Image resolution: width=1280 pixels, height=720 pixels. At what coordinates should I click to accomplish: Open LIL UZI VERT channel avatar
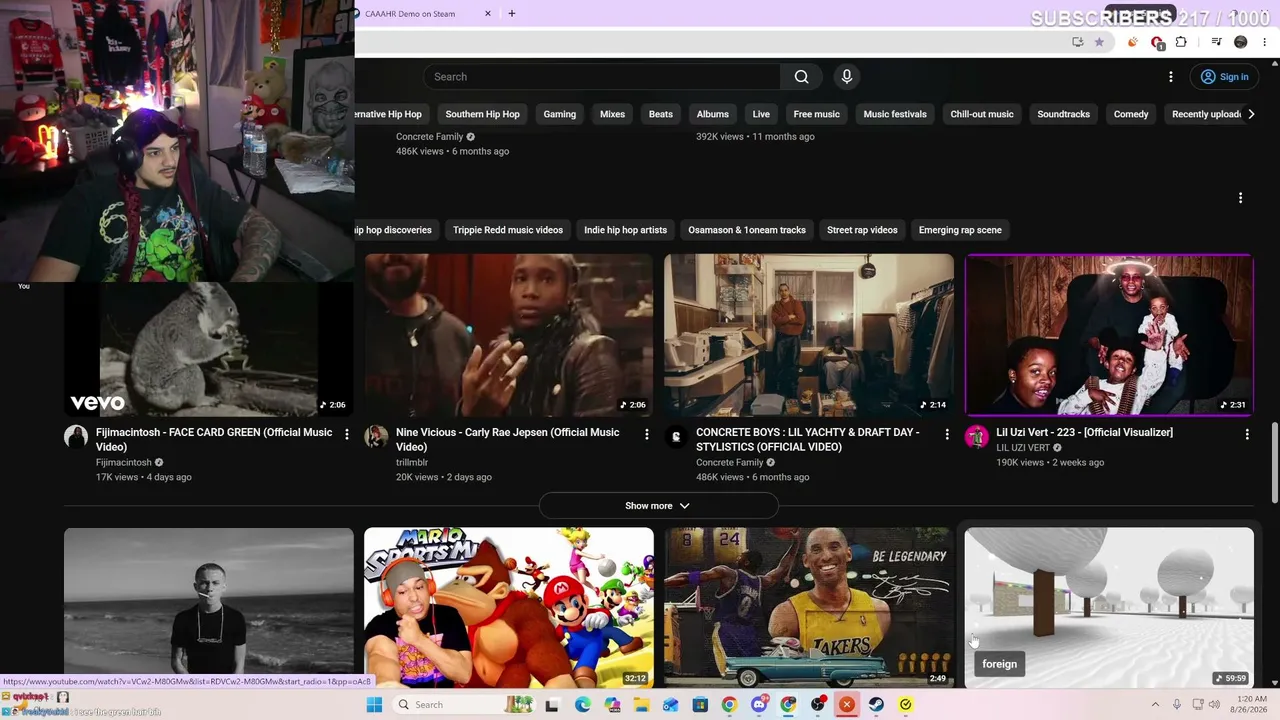(x=976, y=437)
